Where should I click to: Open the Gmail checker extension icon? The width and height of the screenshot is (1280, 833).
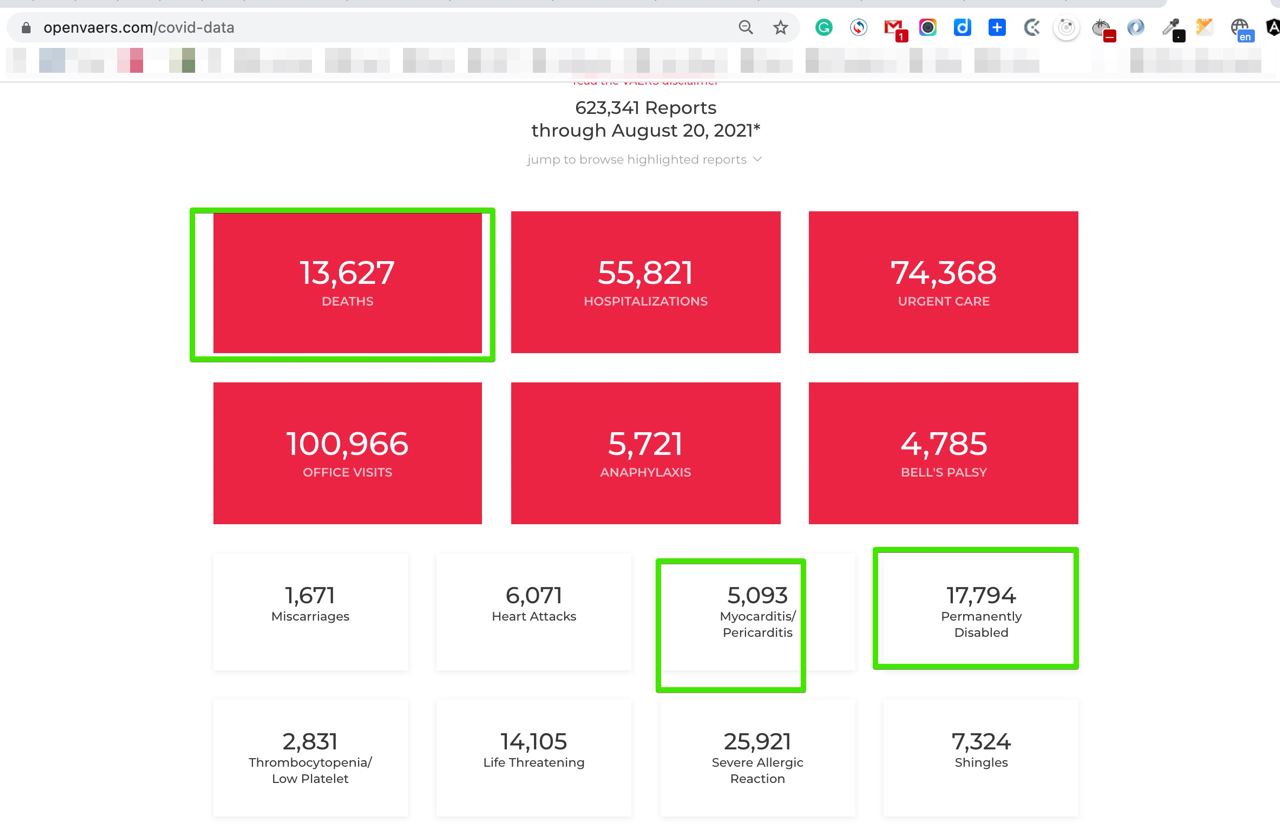click(x=894, y=29)
